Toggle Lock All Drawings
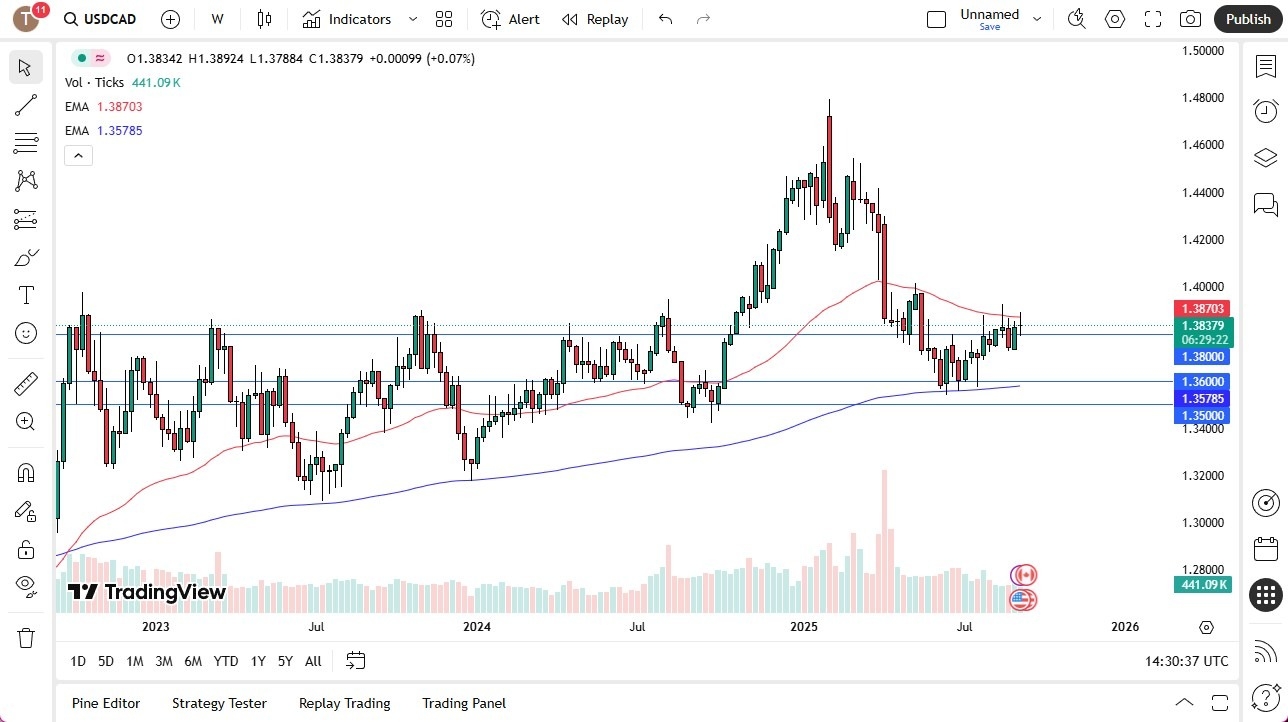This screenshot has height=722, width=1288. (x=25, y=549)
